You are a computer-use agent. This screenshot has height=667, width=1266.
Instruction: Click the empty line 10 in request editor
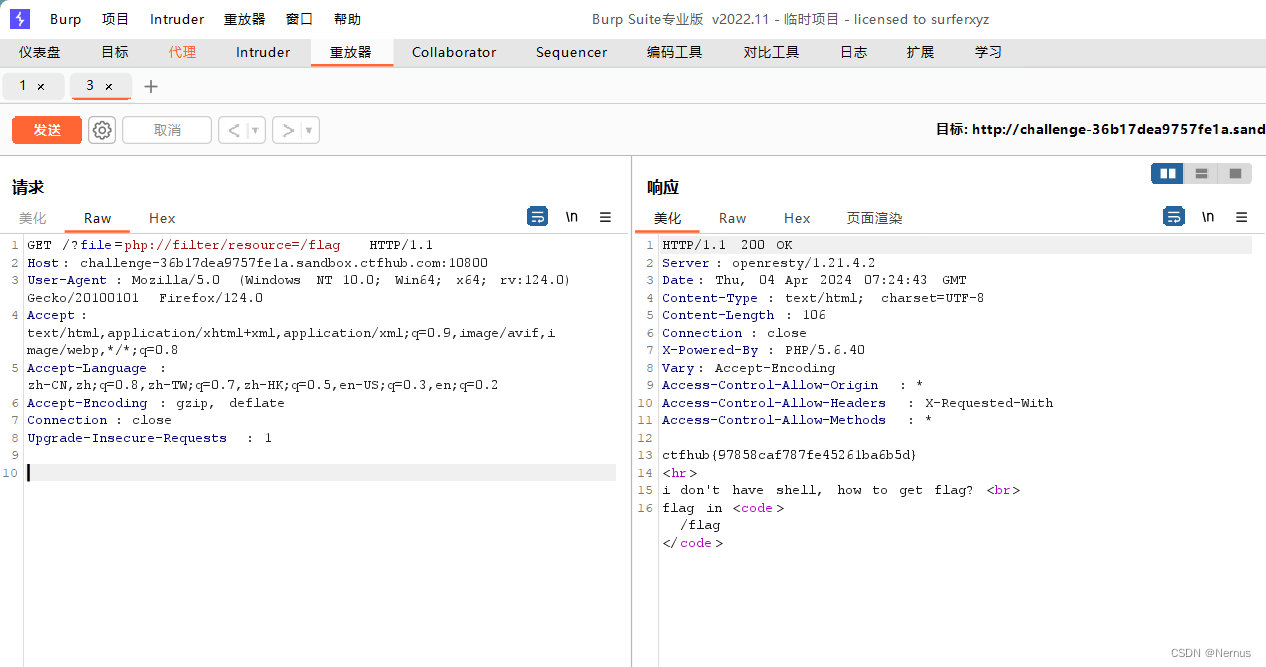coord(321,473)
